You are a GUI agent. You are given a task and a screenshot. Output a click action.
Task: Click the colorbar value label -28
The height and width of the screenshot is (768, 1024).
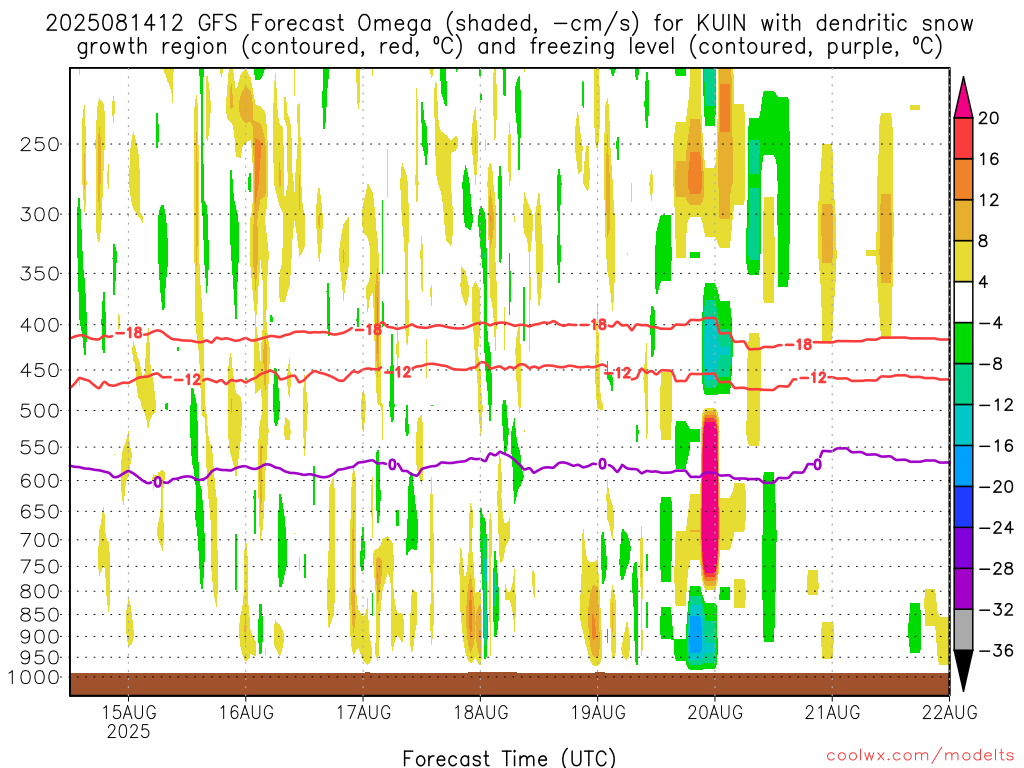point(996,569)
